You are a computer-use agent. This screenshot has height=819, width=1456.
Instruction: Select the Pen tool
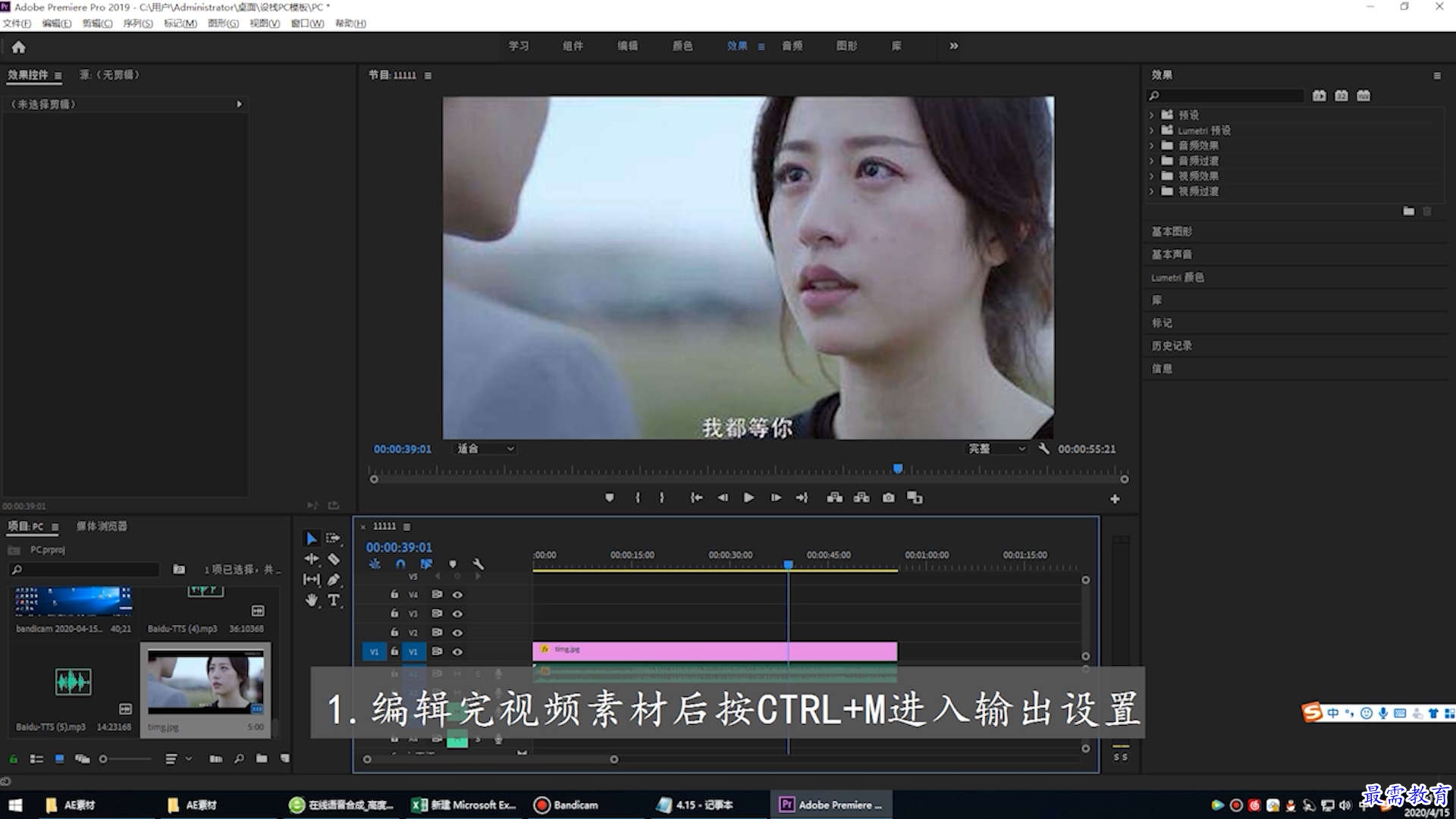click(334, 579)
